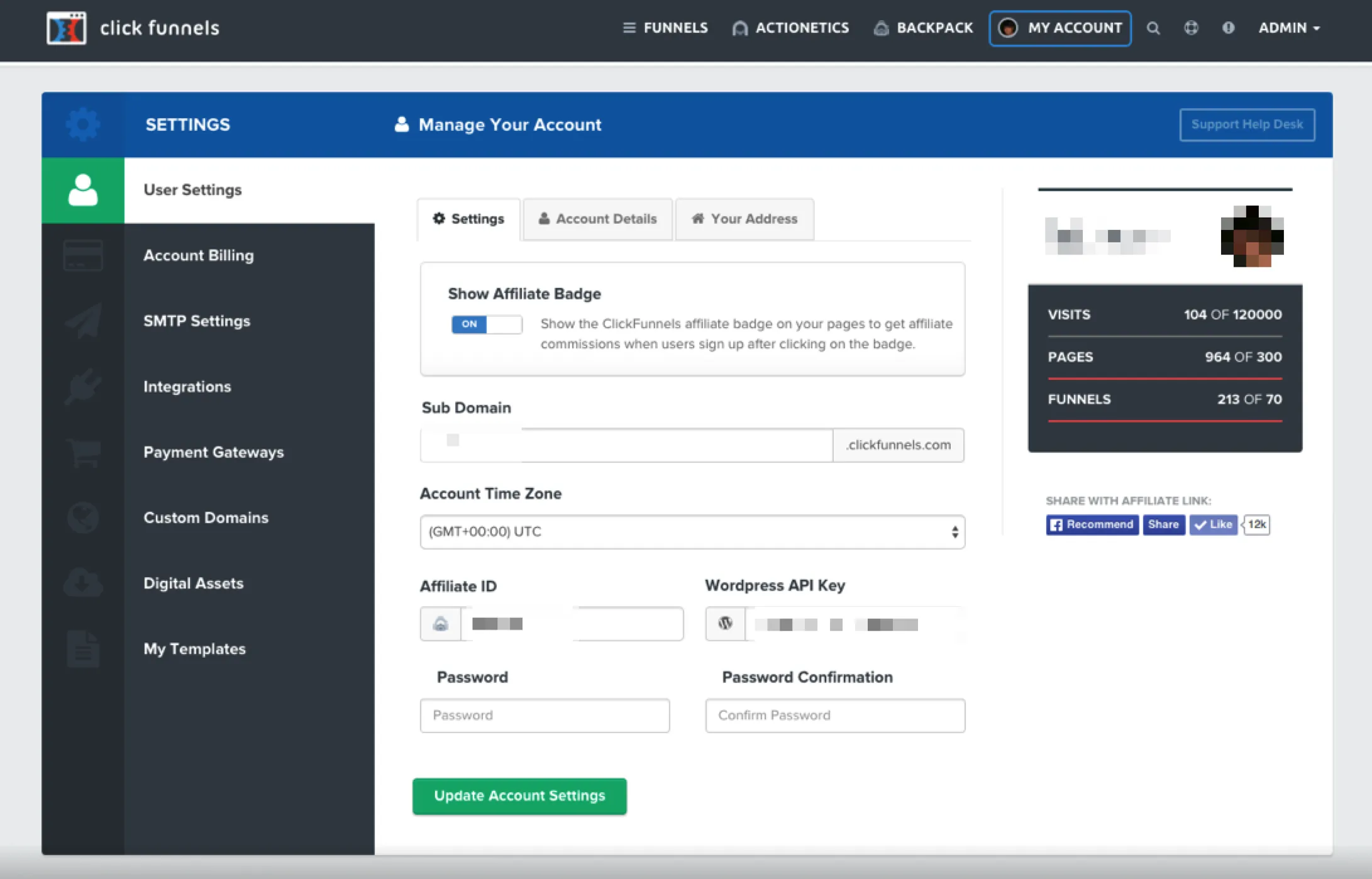The image size is (1372, 879).
Task: Open the globe Custom Domains icon
Action: coord(84,517)
